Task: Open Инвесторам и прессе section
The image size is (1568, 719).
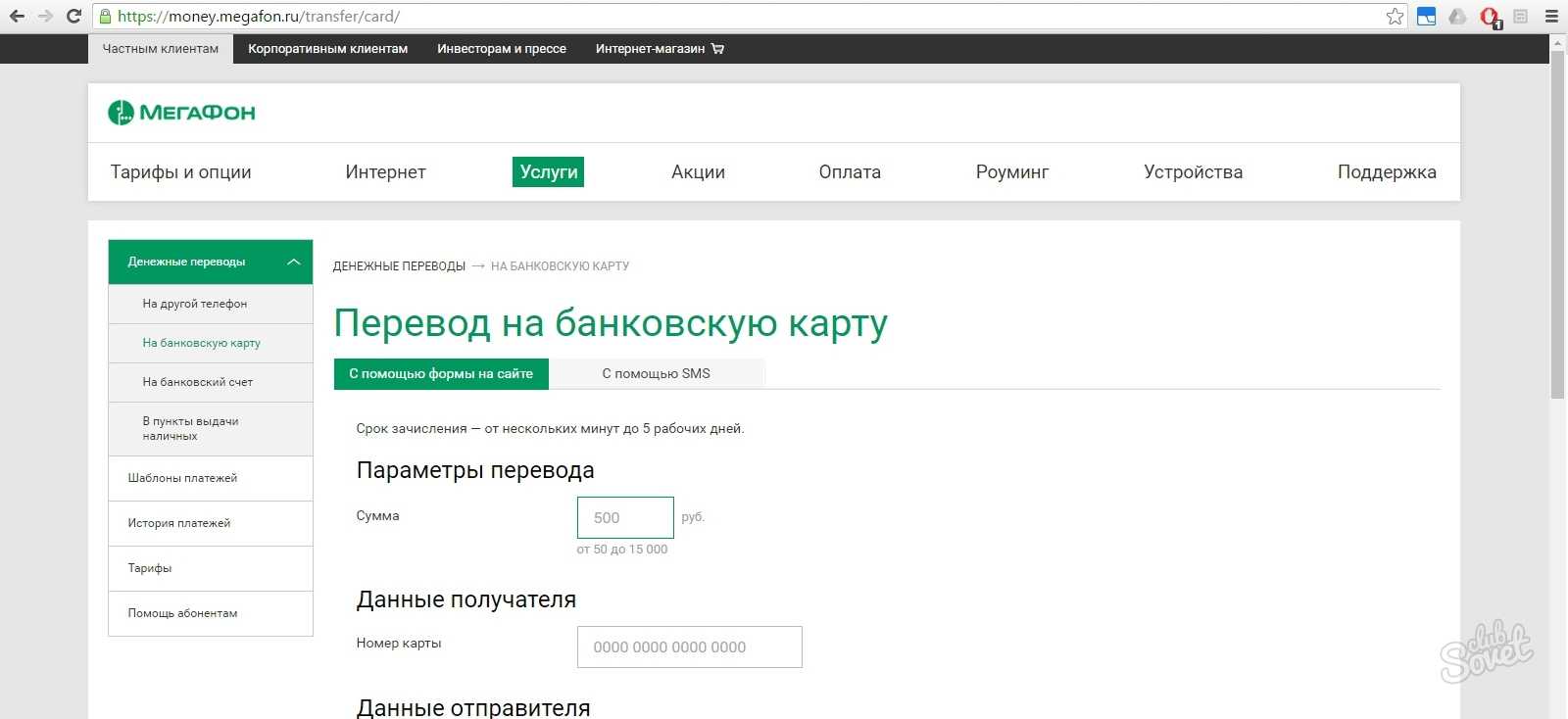Action: pos(502,49)
